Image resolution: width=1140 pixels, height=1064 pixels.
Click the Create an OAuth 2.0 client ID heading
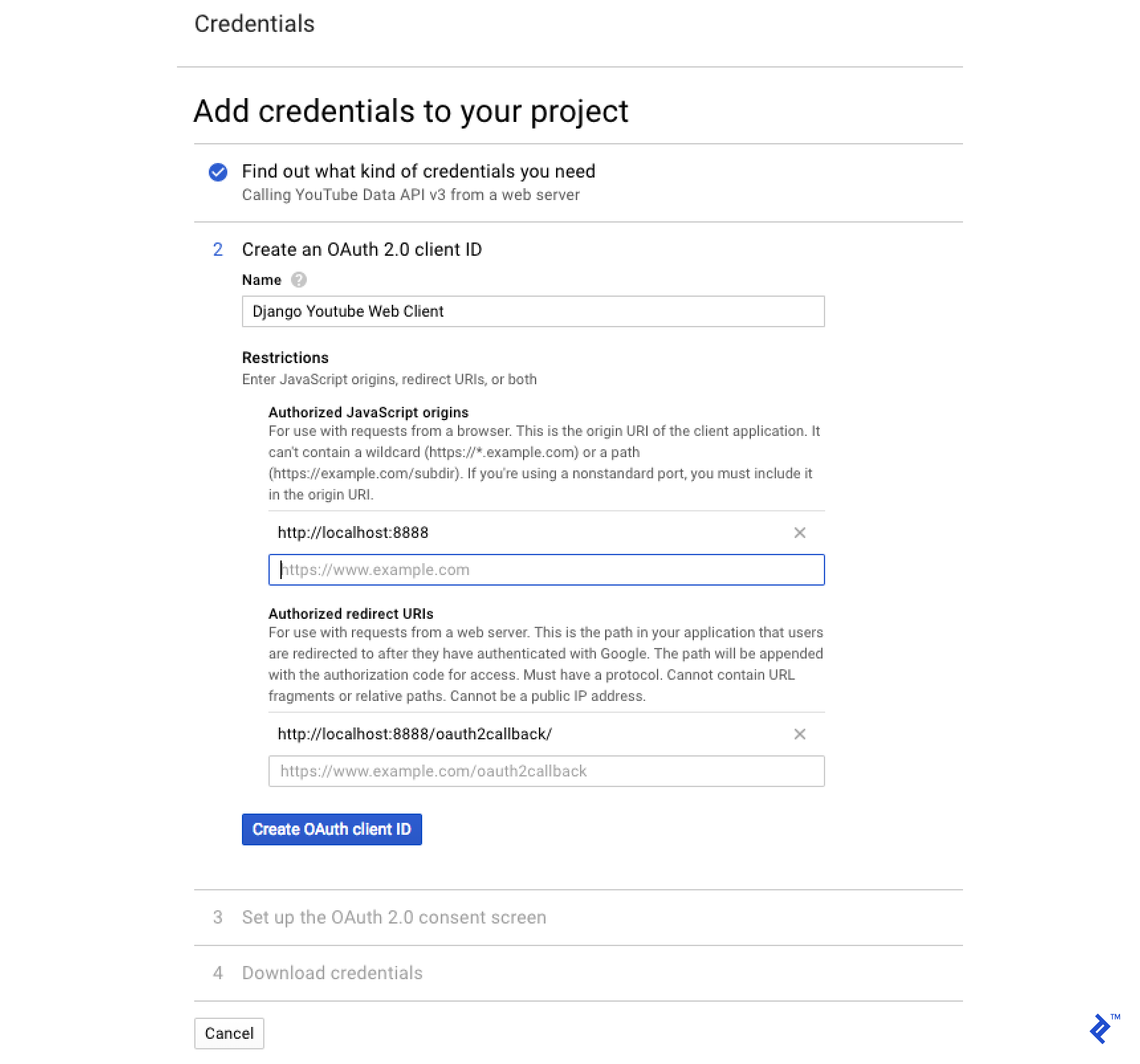[363, 249]
